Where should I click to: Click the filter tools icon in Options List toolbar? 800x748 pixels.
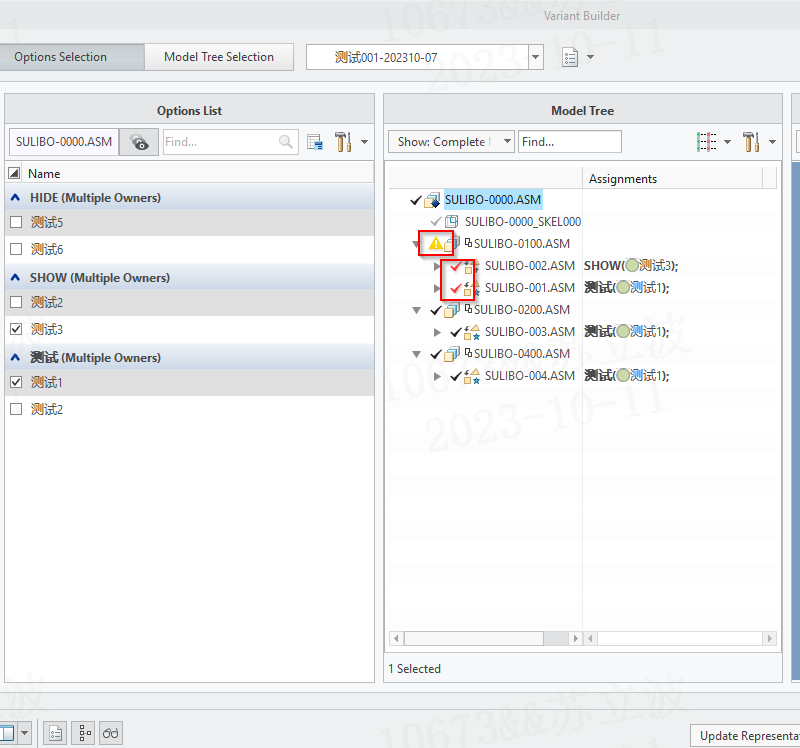click(341, 142)
